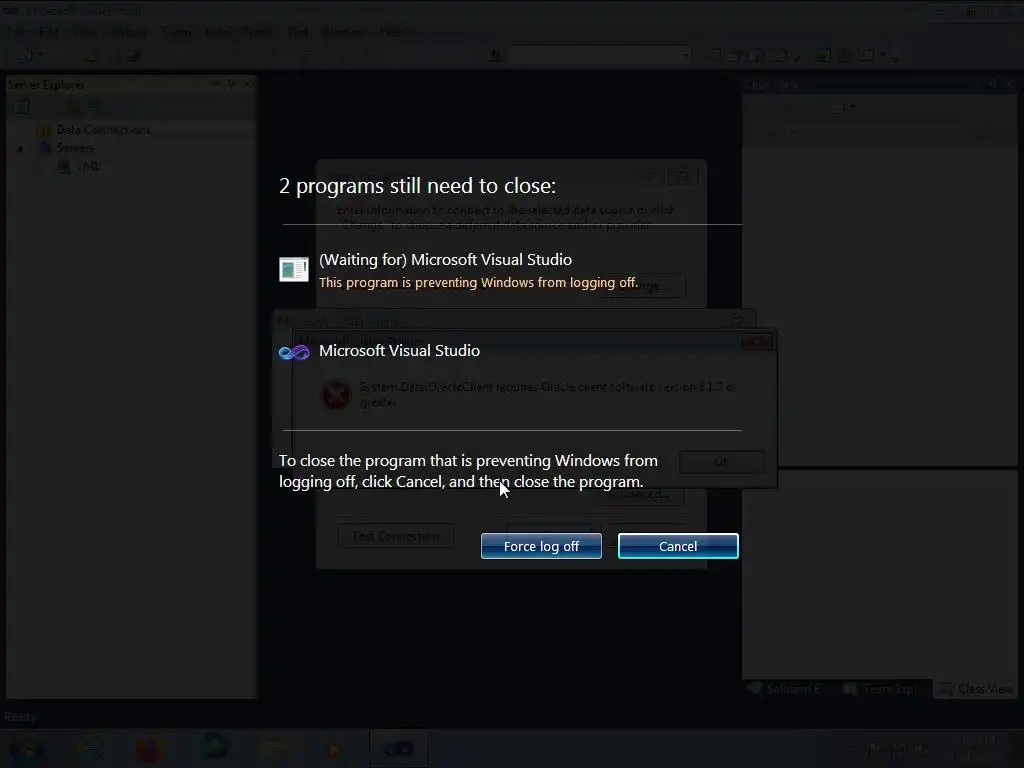1024x768 pixels.
Task: Open the dimmed Debug menu in Visual Studio
Action: pyautogui.click(x=129, y=32)
